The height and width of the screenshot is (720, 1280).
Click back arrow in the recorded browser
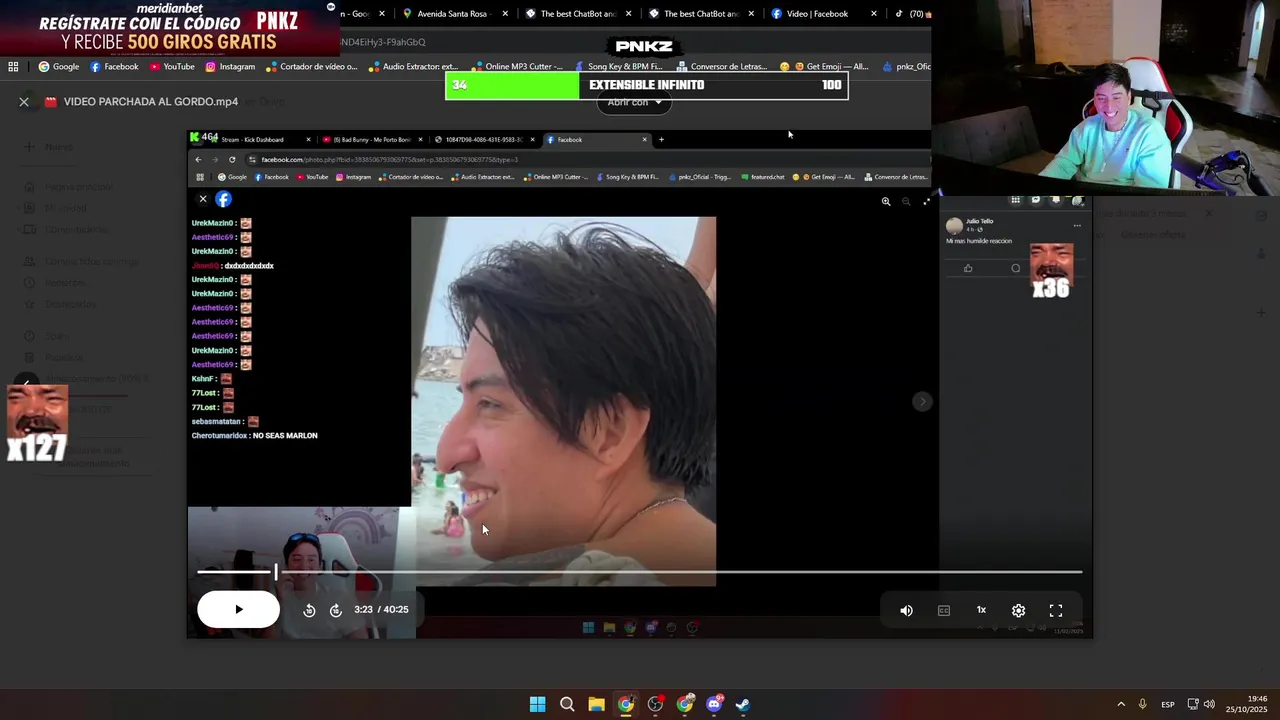[198, 160]
